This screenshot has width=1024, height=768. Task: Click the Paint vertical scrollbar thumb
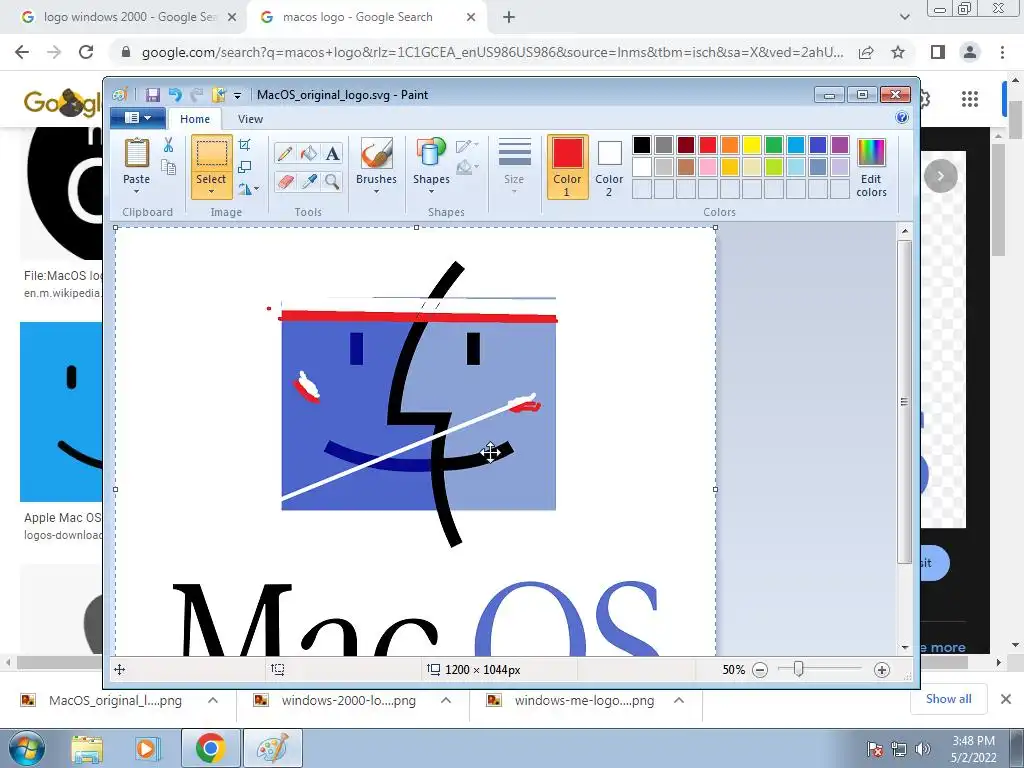coord(904,402)
